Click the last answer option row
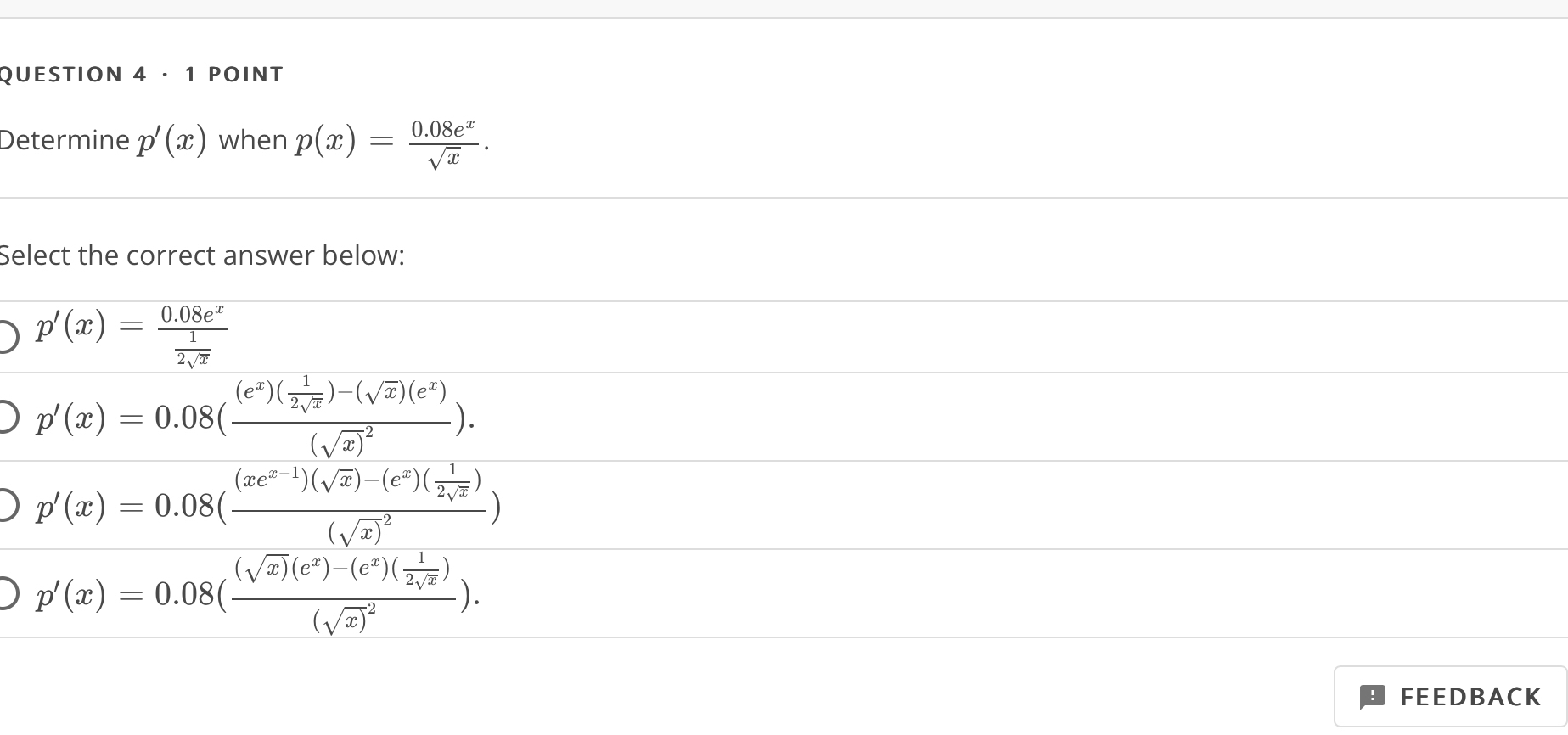The image size is (1568, 735). [x=255, y=594]
